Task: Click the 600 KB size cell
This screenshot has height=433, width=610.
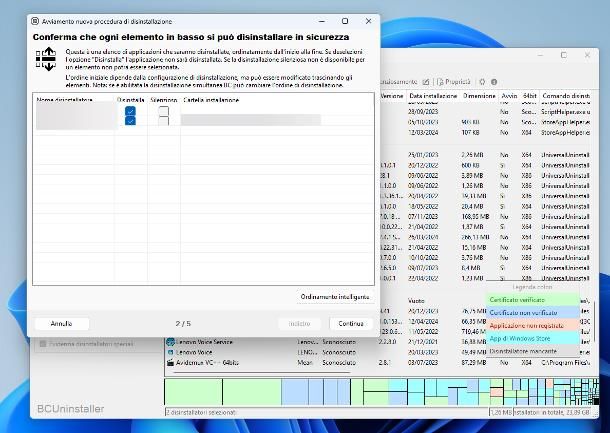Action: (x=470, y=165)
